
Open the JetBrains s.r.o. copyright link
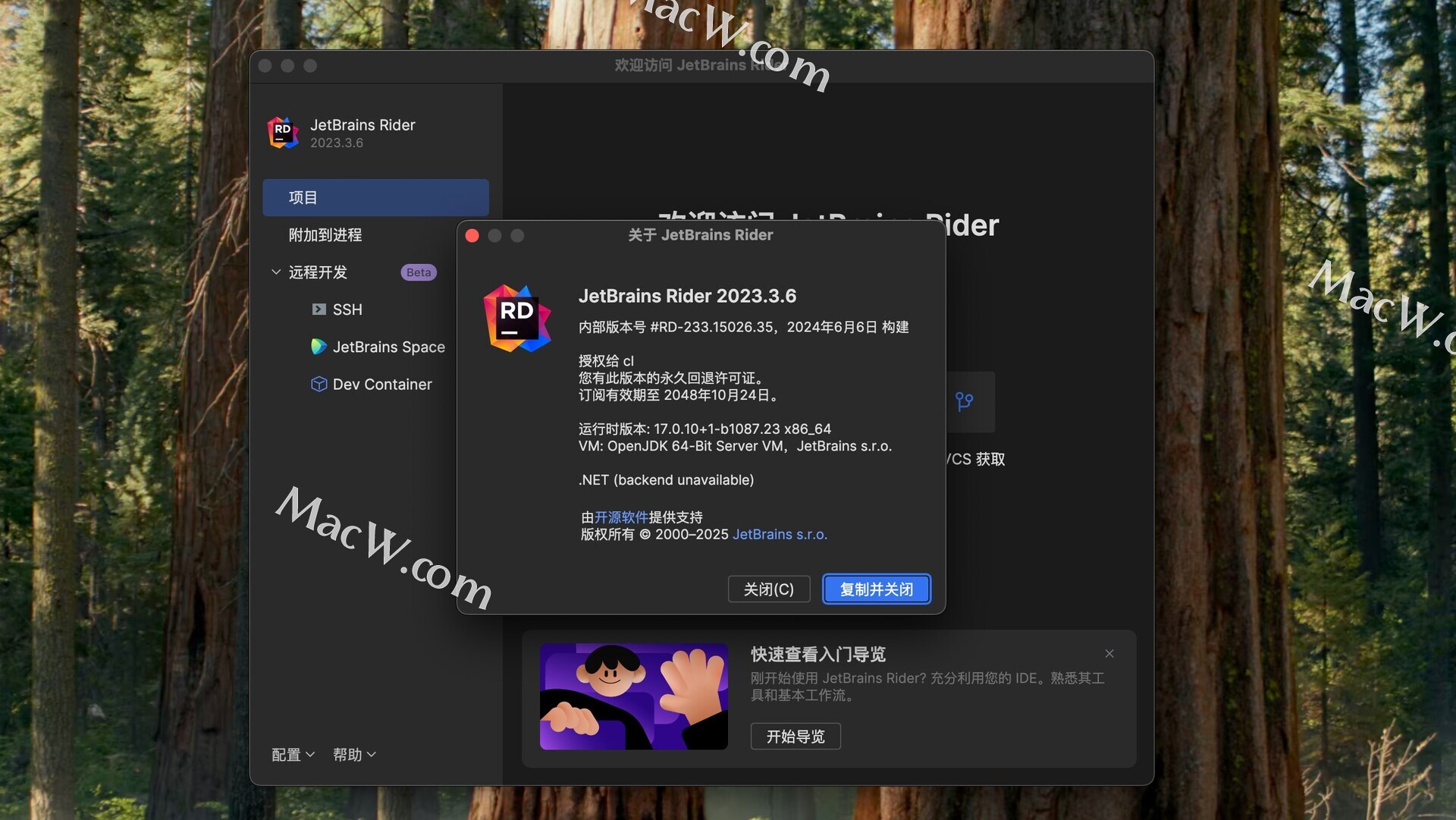click(x=780, y=535)
